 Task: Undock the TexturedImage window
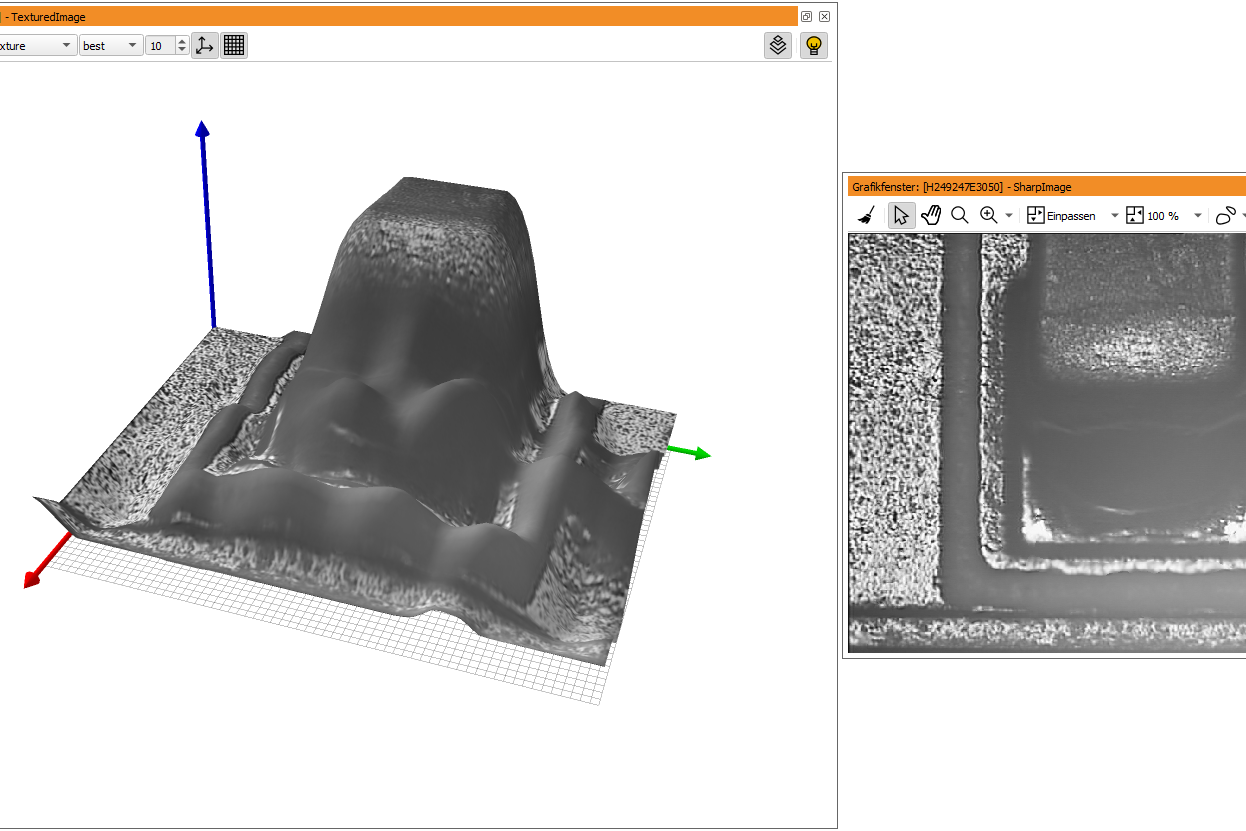(806, 17)
